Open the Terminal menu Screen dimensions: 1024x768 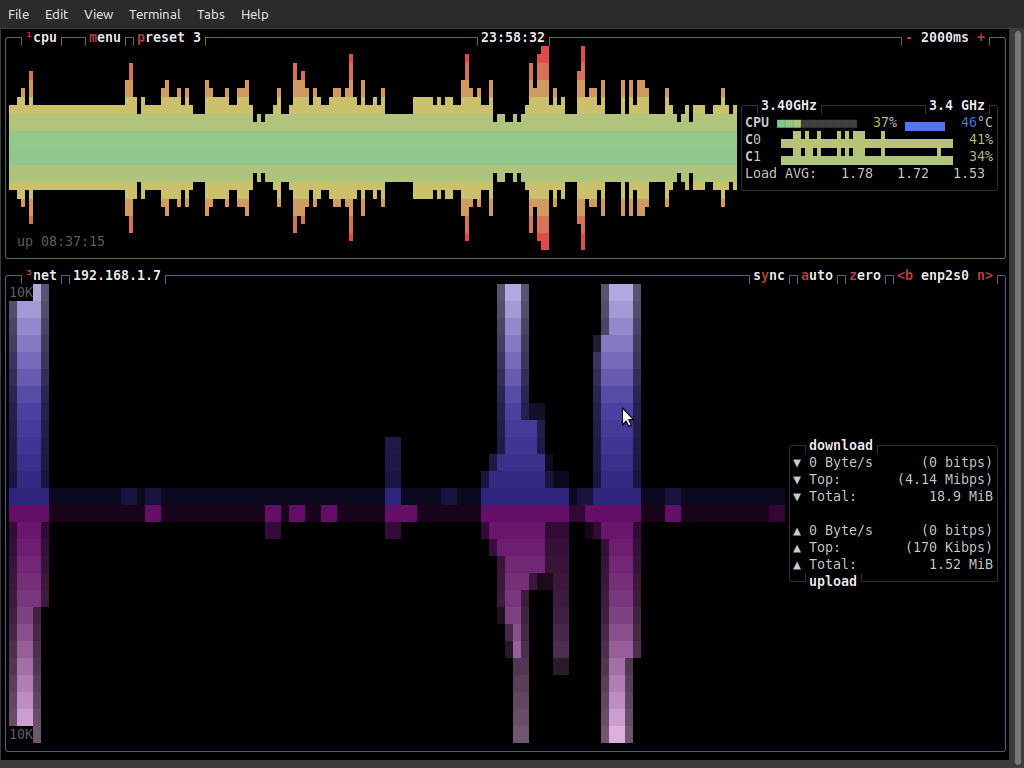tap(155, 14)
